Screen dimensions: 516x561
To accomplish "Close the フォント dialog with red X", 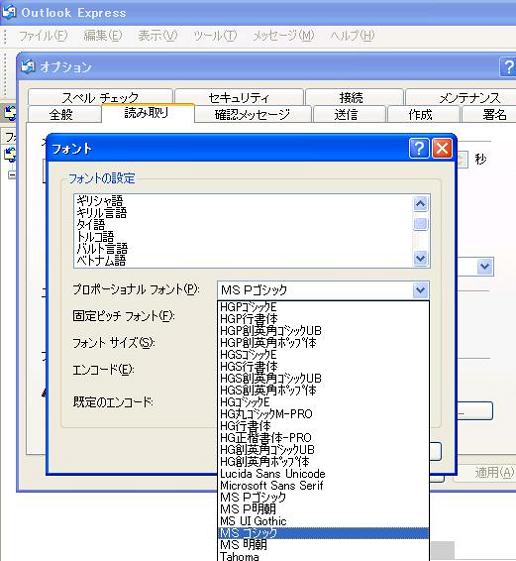I will coord(442,148).
